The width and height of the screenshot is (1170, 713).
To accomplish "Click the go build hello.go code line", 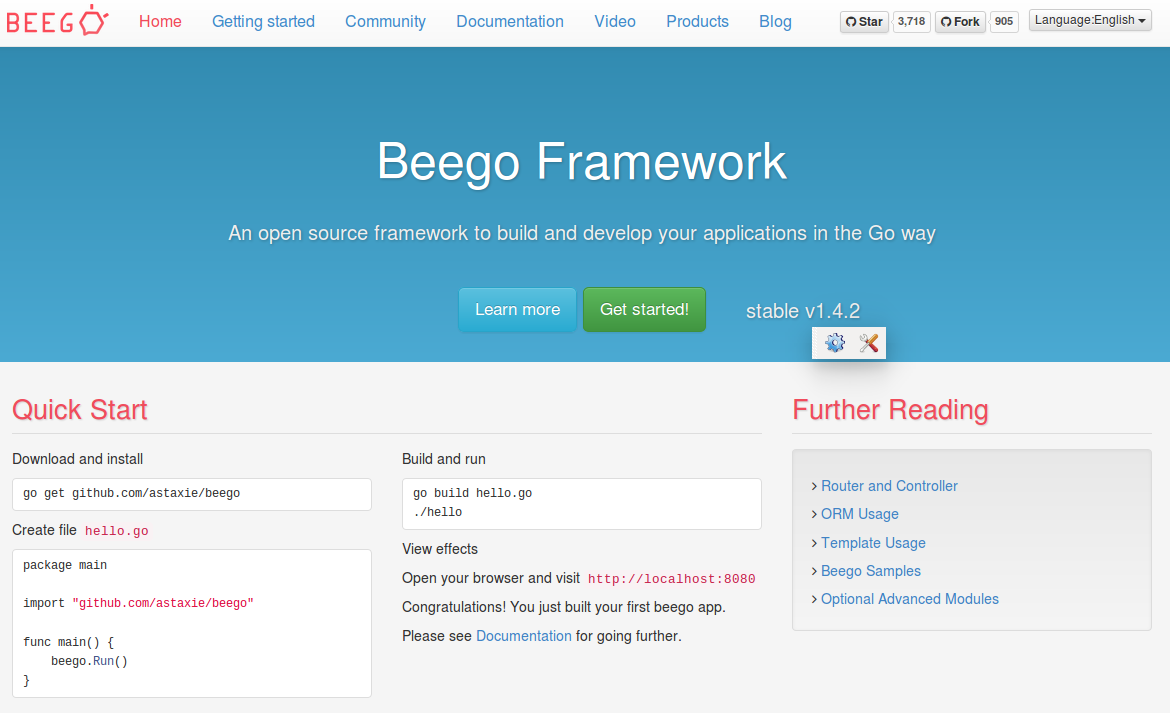I will 472,493.
